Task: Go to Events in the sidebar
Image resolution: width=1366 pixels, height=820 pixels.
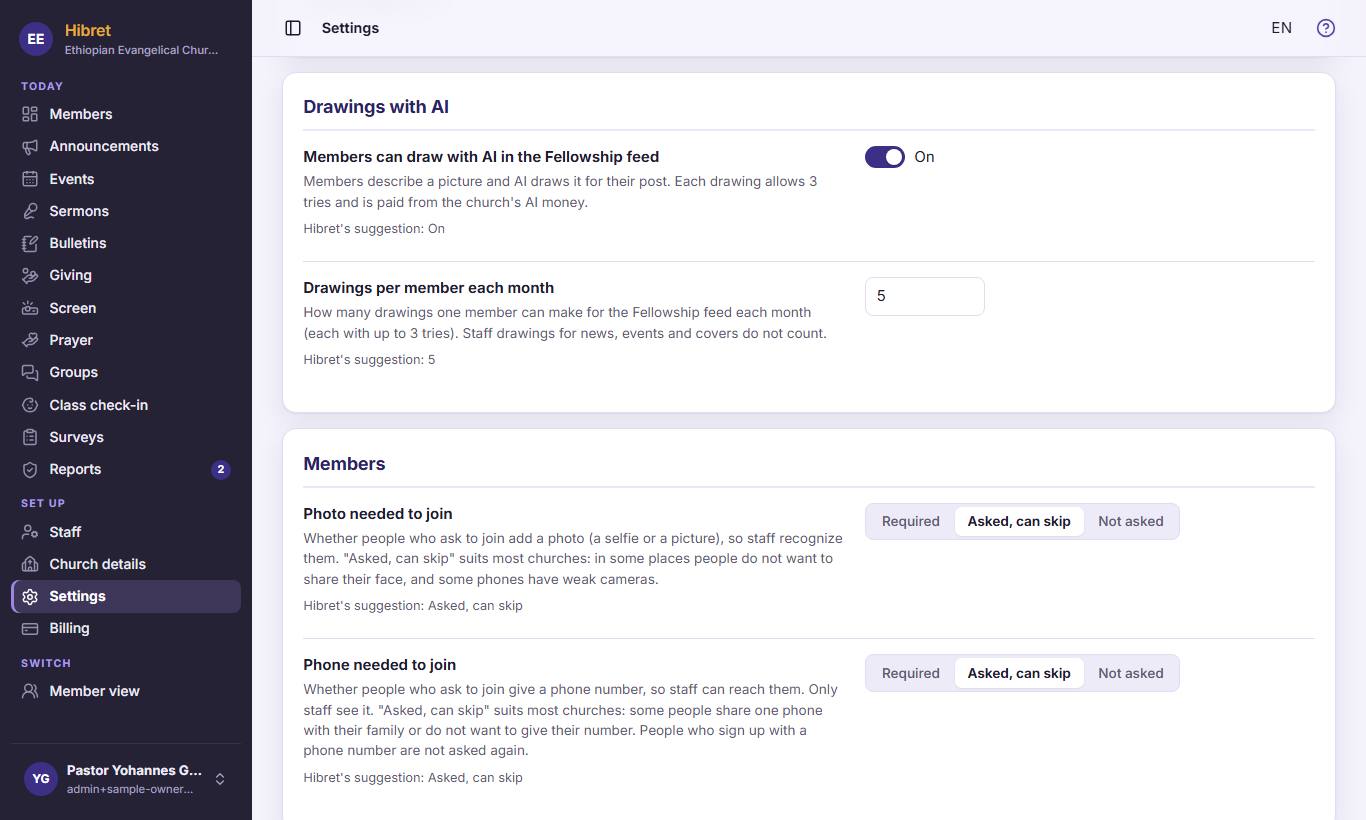Action: (126, 179)
